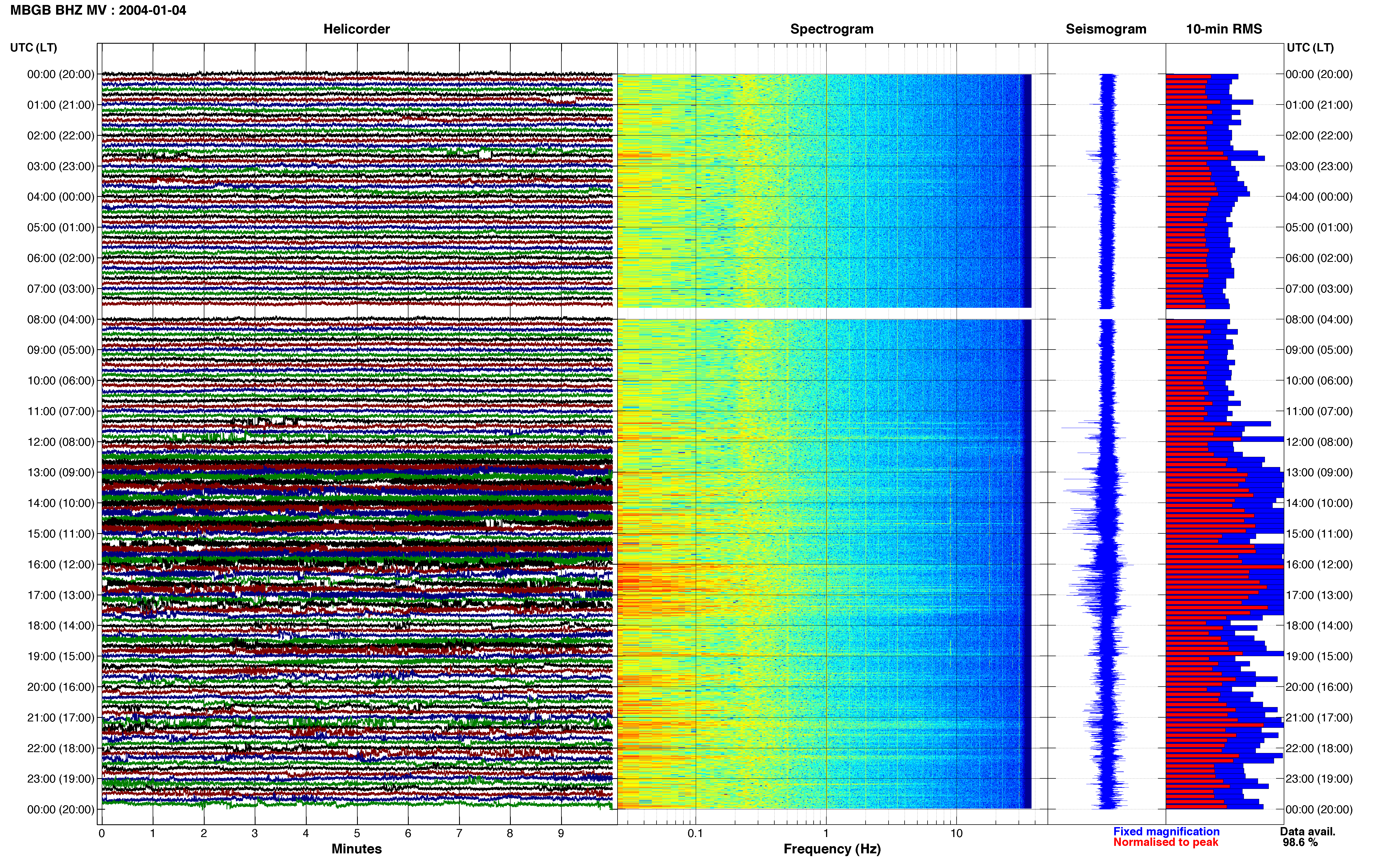The image size is (1388, 868).
Task: Click left time label 10:00 (06:00)
Action: click(x=61, y=380)
